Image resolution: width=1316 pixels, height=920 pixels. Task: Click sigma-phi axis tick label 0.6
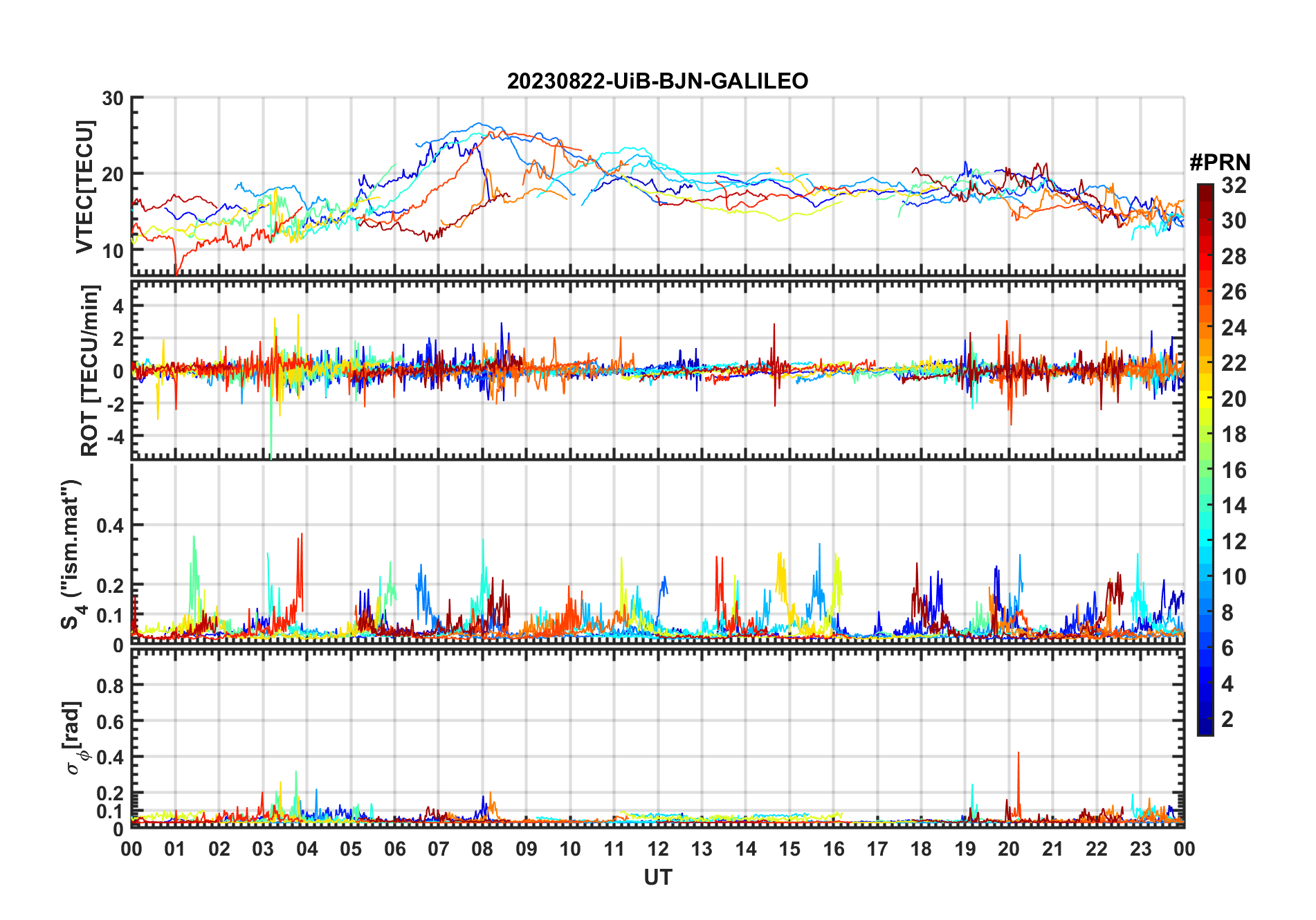point(110,721)
